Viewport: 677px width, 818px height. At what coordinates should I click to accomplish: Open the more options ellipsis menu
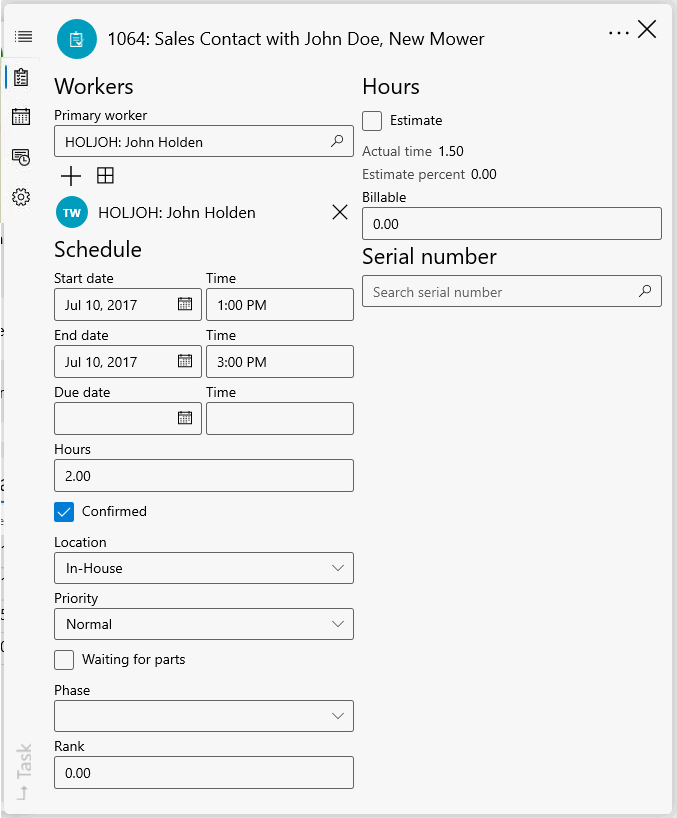(x=619, y=32)
